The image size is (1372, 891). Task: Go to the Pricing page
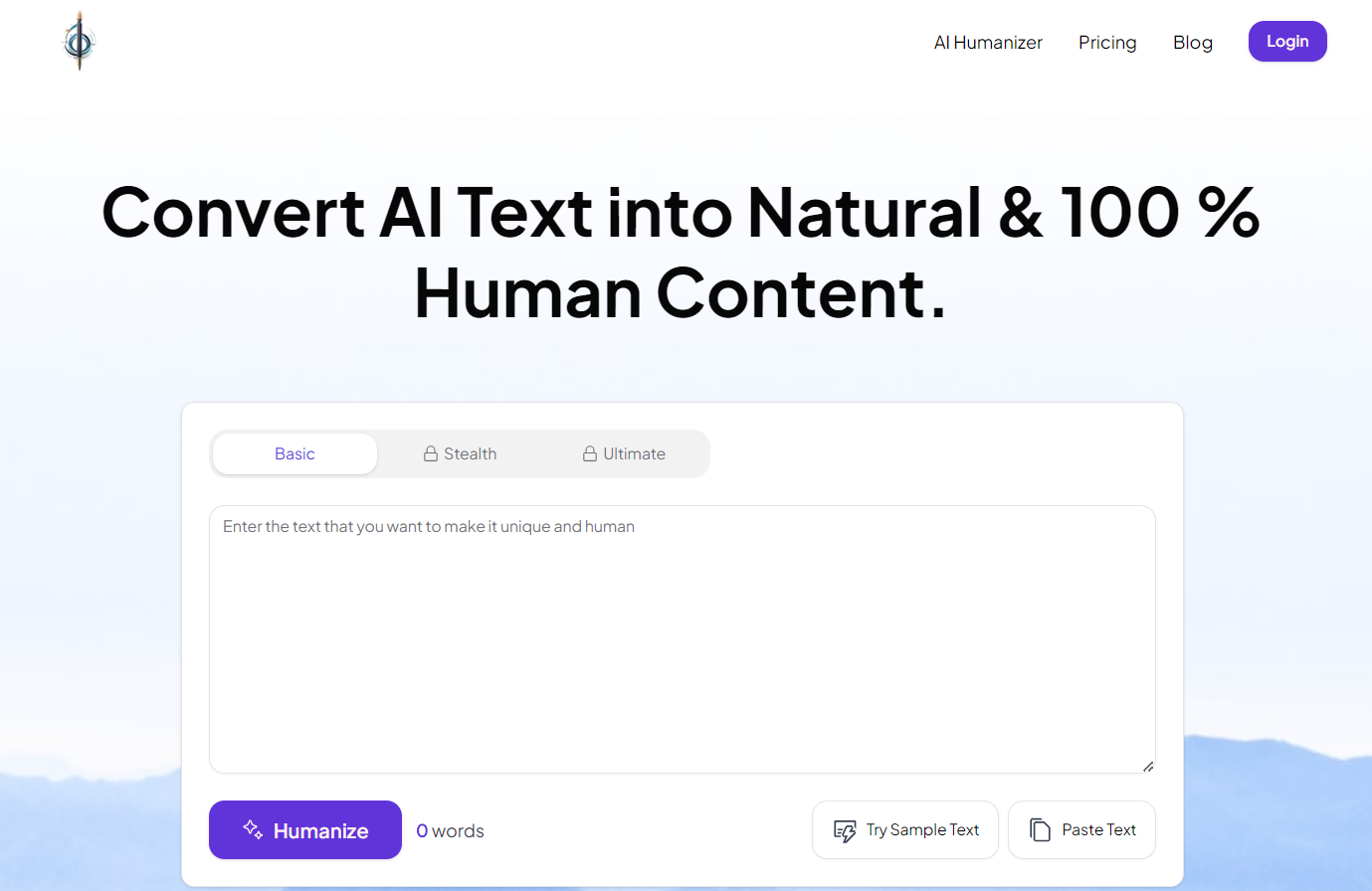(1107, 42)
